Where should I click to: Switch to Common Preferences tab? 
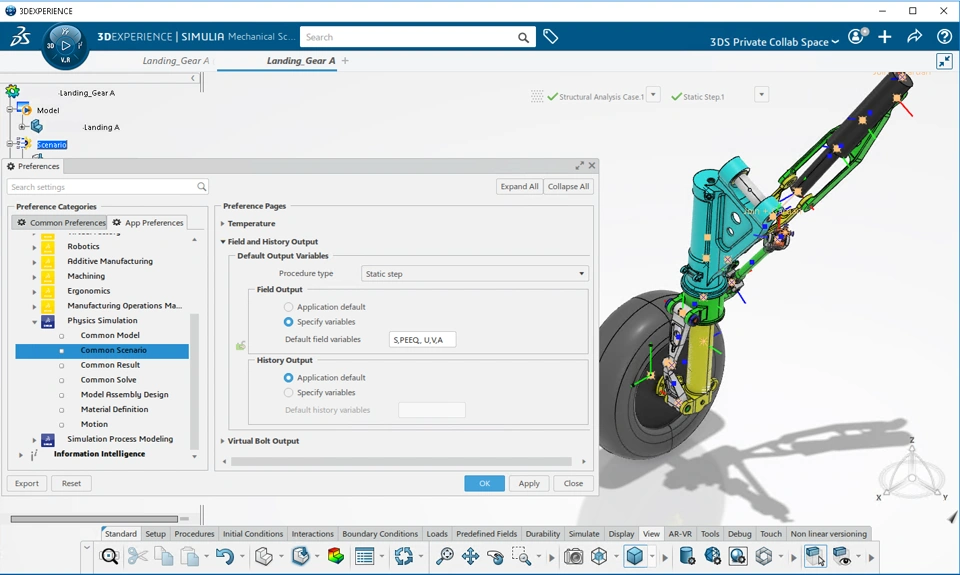pos(60,223)
